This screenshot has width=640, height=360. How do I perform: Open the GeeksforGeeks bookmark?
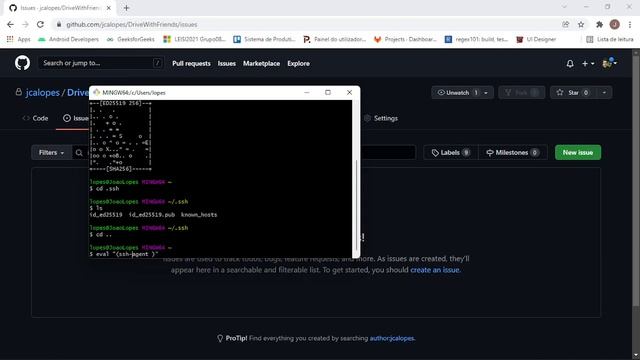131,39
